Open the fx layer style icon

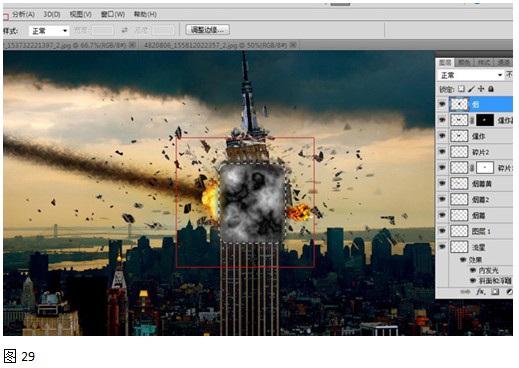coord(480,292)
